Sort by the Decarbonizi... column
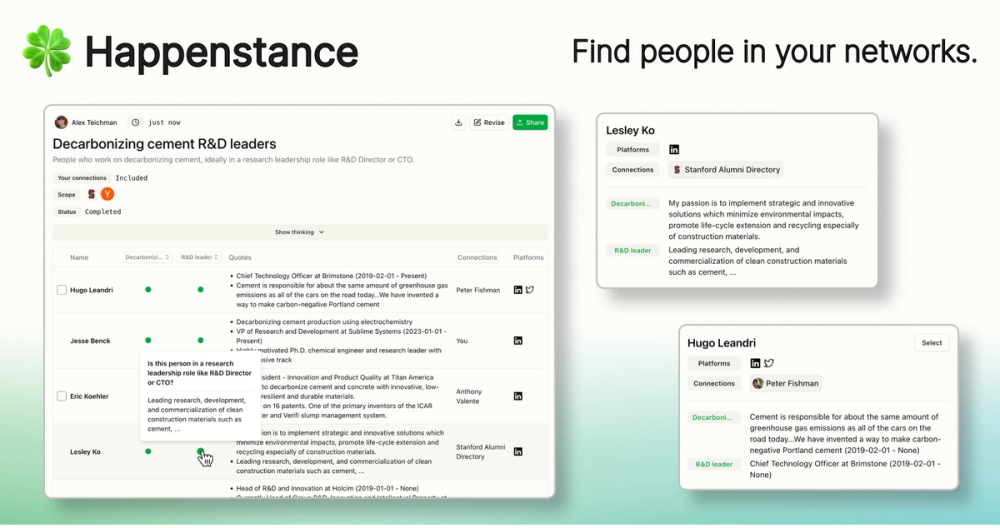The height and width of the screenshot is (528, 1000). click(147, 258)
